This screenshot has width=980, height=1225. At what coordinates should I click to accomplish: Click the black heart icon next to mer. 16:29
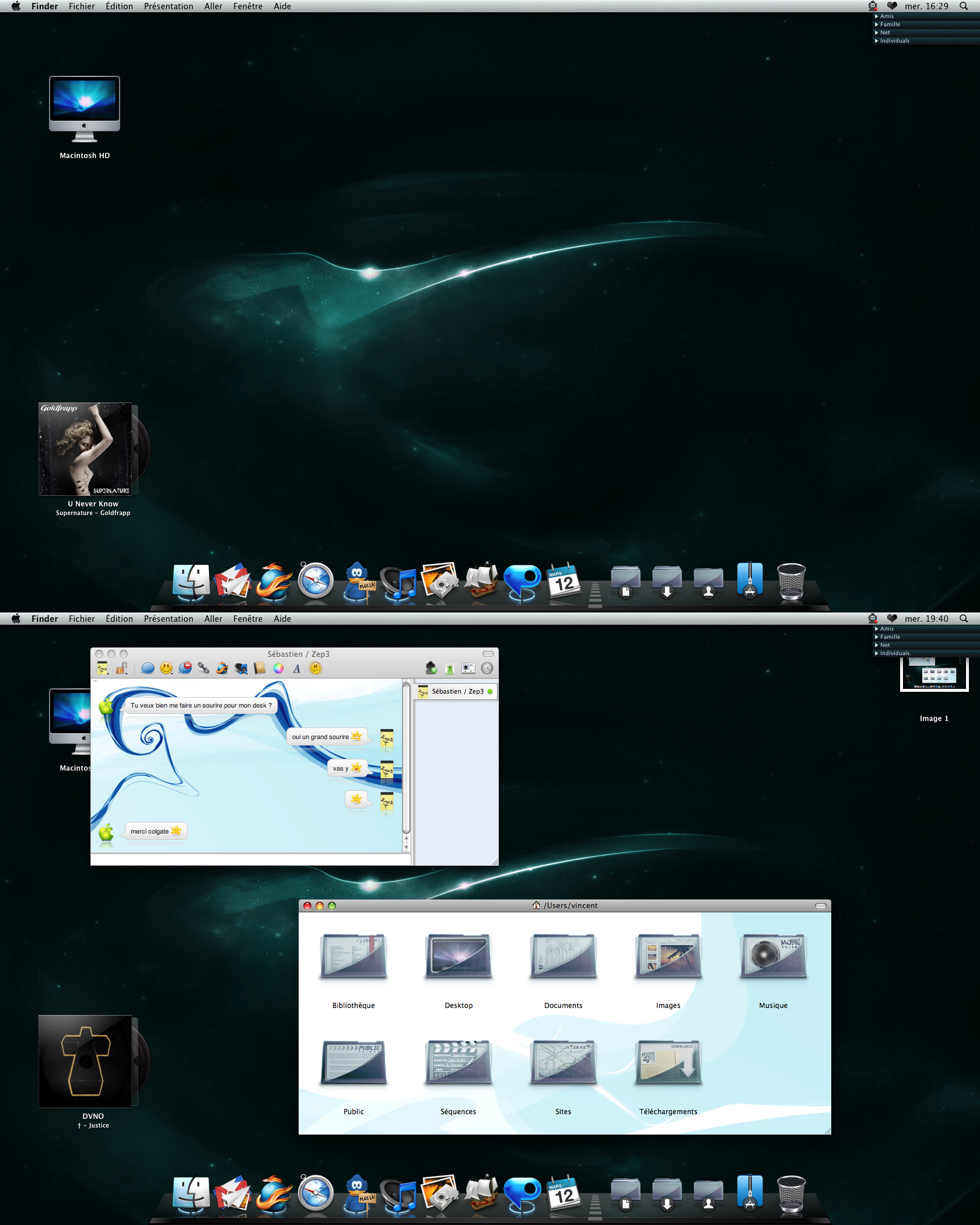point(892,6)
